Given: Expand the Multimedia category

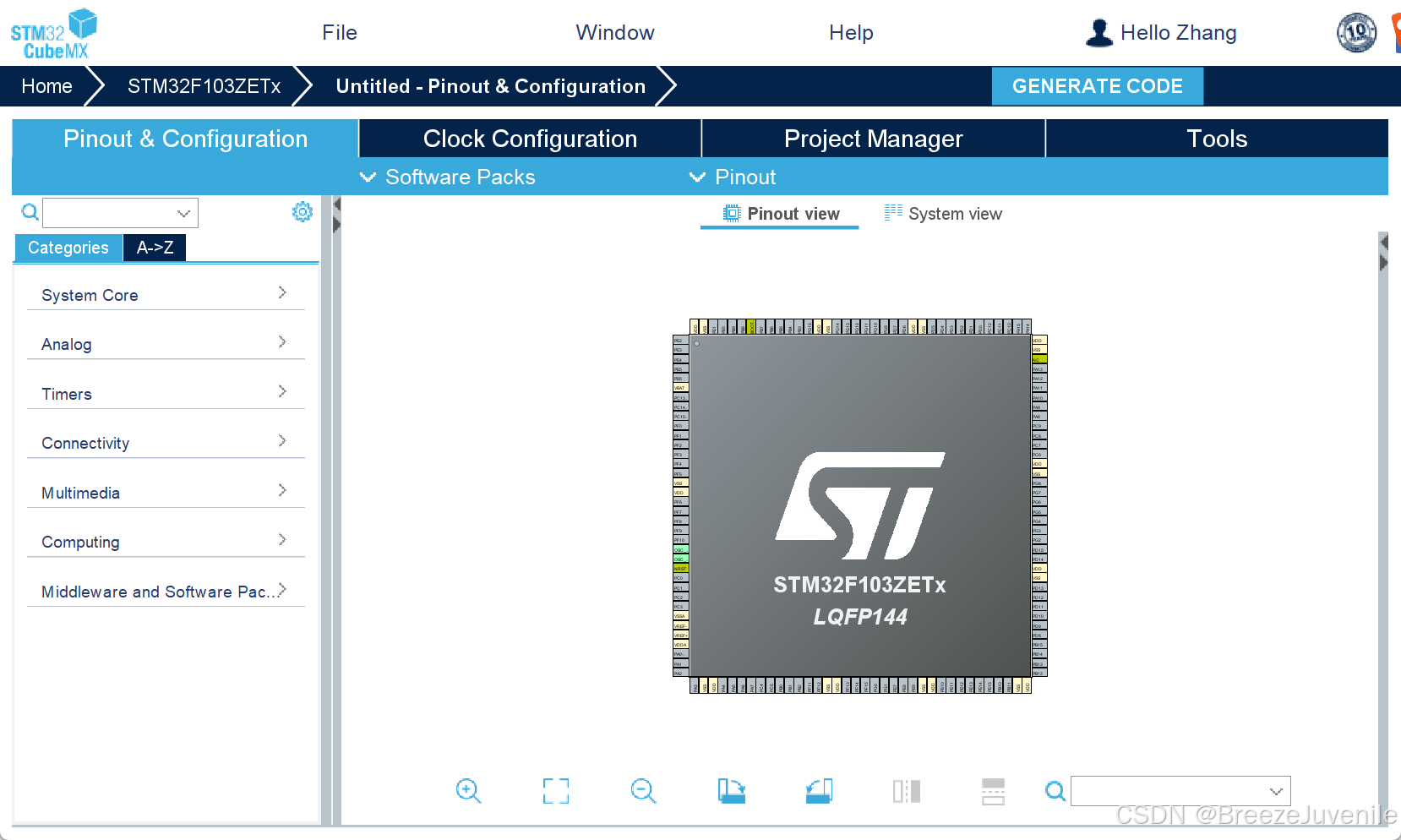Looking at the screenshot, I should pyautogui.click(x=166, y=492).
